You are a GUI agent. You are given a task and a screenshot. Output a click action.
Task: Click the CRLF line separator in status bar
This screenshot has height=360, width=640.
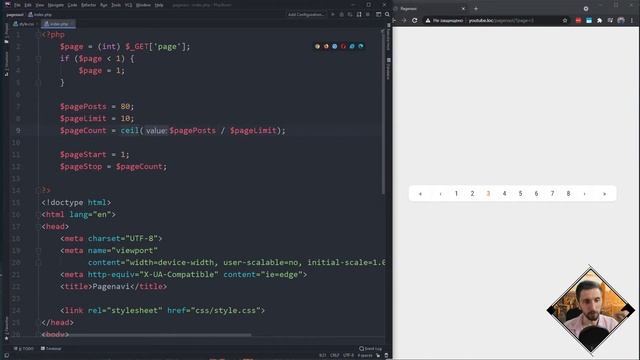pyautogui.click(x=335, y=356)
